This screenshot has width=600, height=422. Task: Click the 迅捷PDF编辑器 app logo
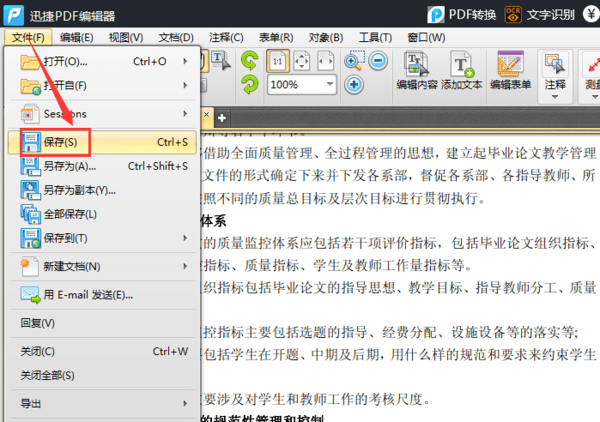(14, 15)
